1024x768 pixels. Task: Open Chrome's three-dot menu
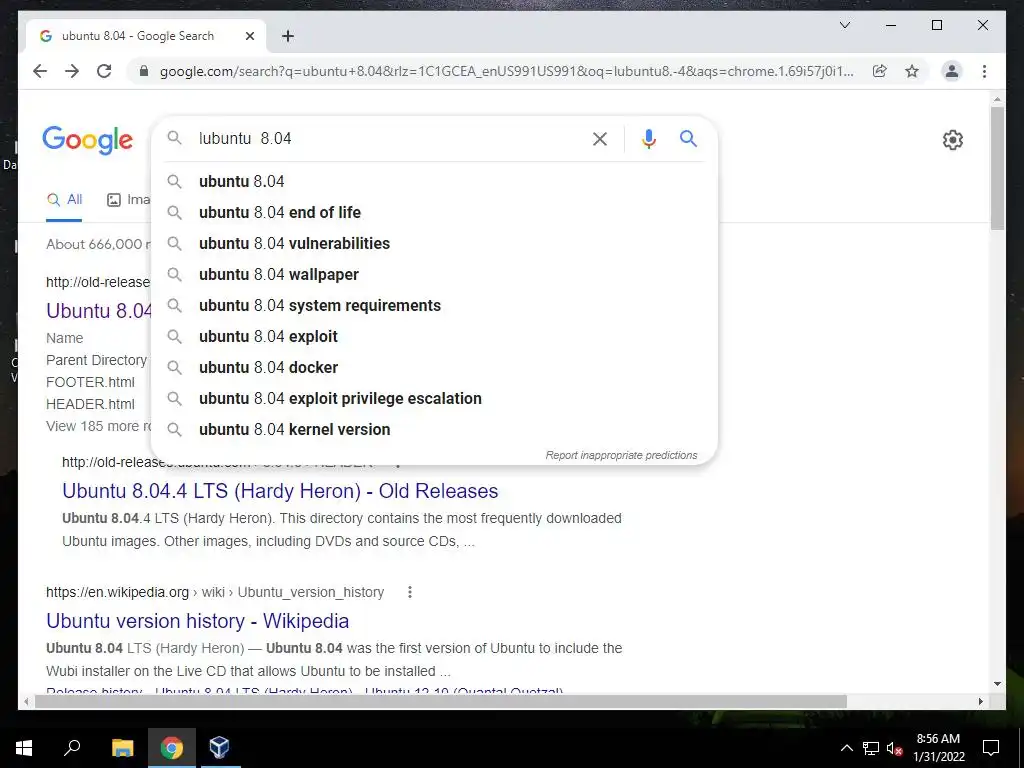pyautogui.click(x=984, y=71)
